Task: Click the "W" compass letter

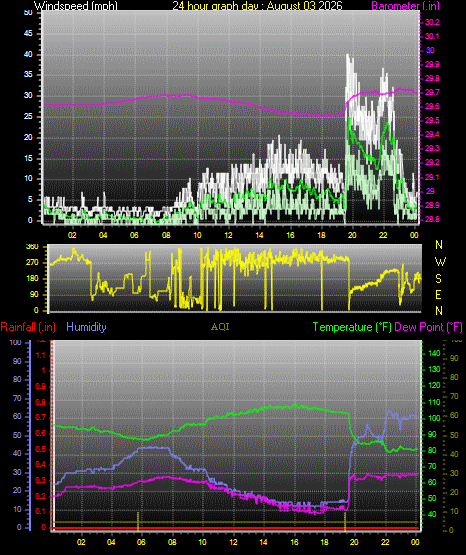Action: pos(440,262)
